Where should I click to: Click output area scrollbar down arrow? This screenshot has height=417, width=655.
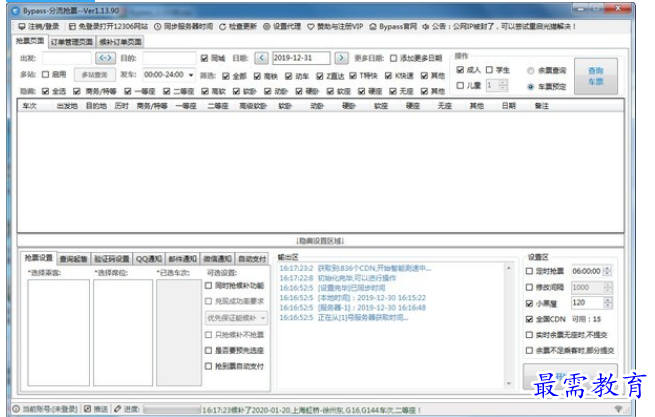pyautogui.click(x=509, y=383)
